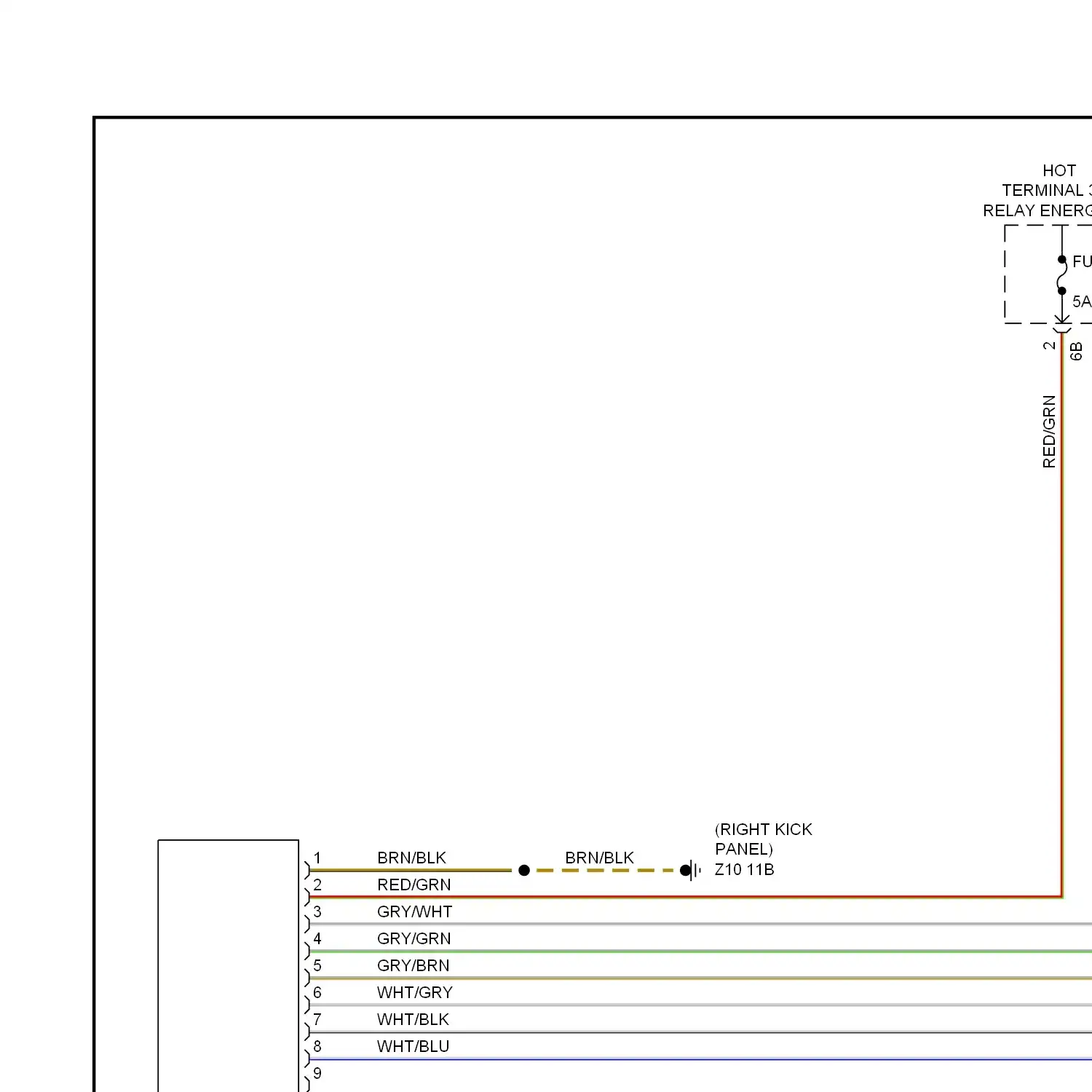Select the WHT/BLK wire label

(413, 1019)
